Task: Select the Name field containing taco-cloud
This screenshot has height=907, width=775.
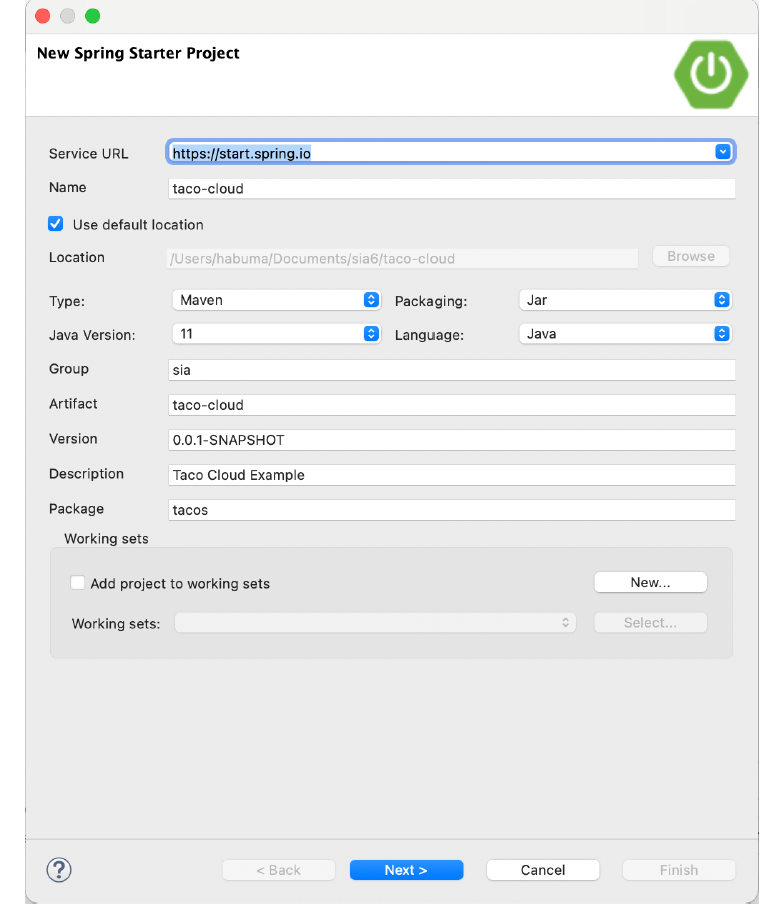Action: click(450, 187)
